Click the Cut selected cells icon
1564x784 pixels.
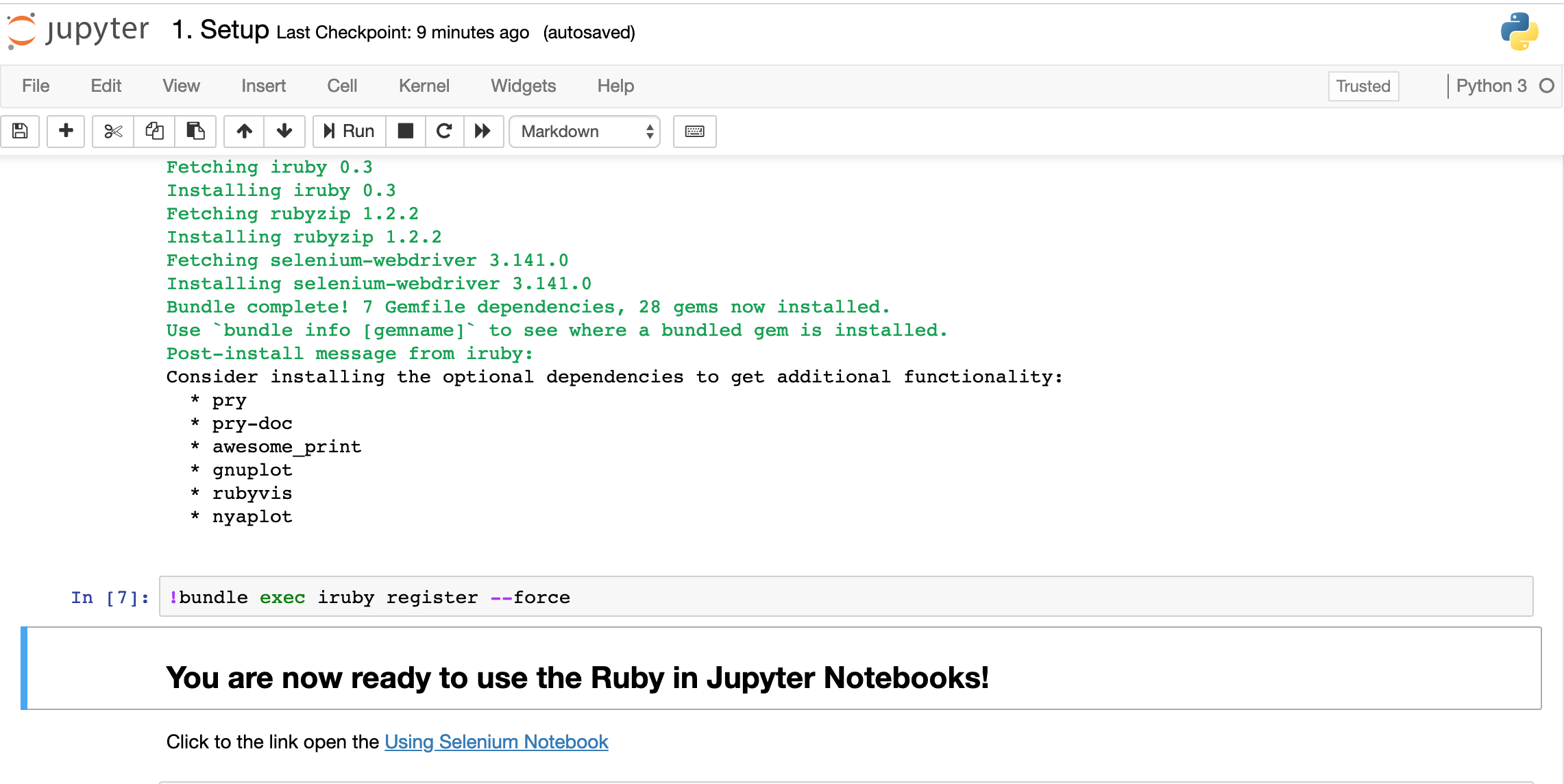(112, 131)
